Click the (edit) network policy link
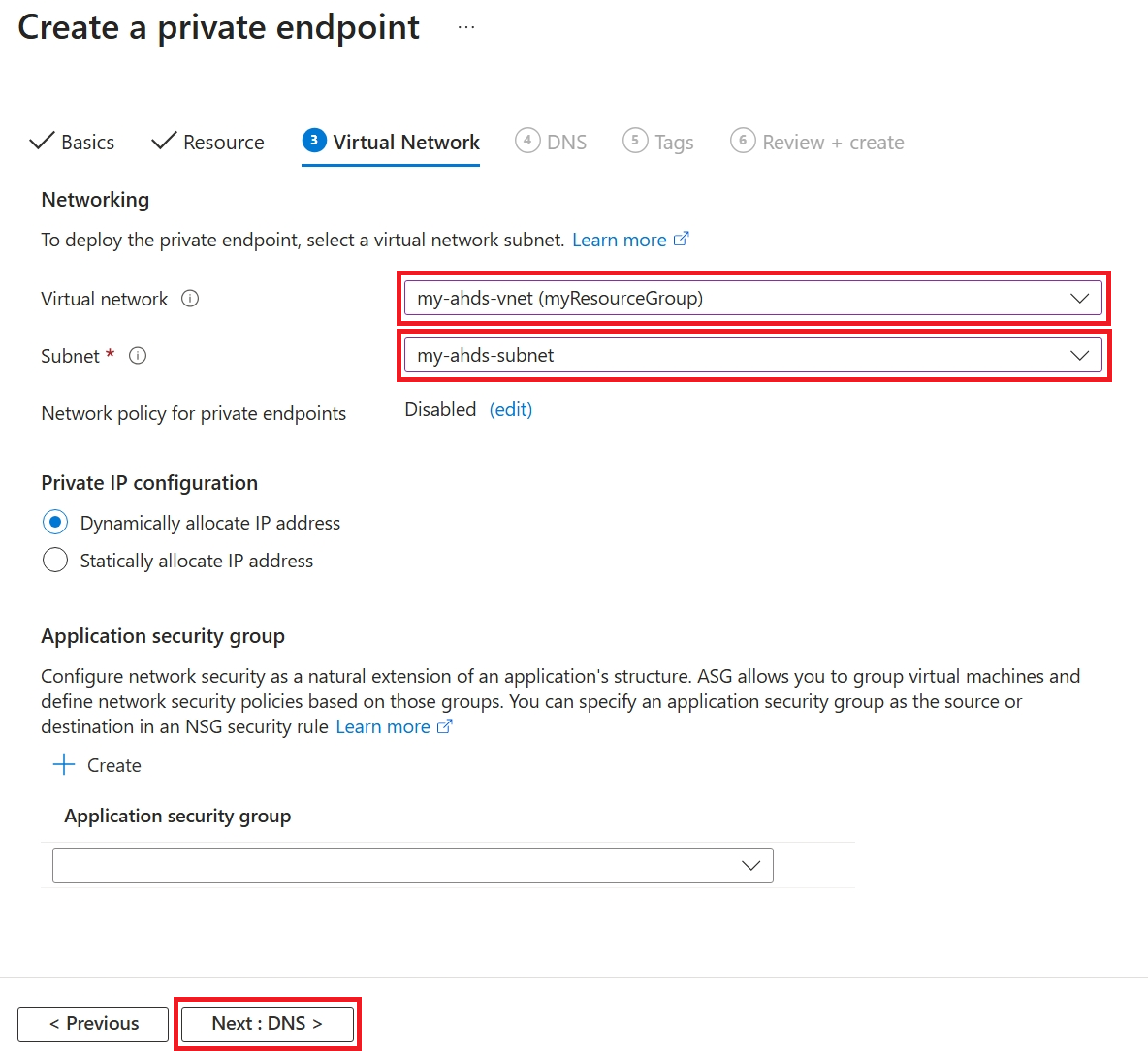 pyautogui.click(x=510, y=409)
